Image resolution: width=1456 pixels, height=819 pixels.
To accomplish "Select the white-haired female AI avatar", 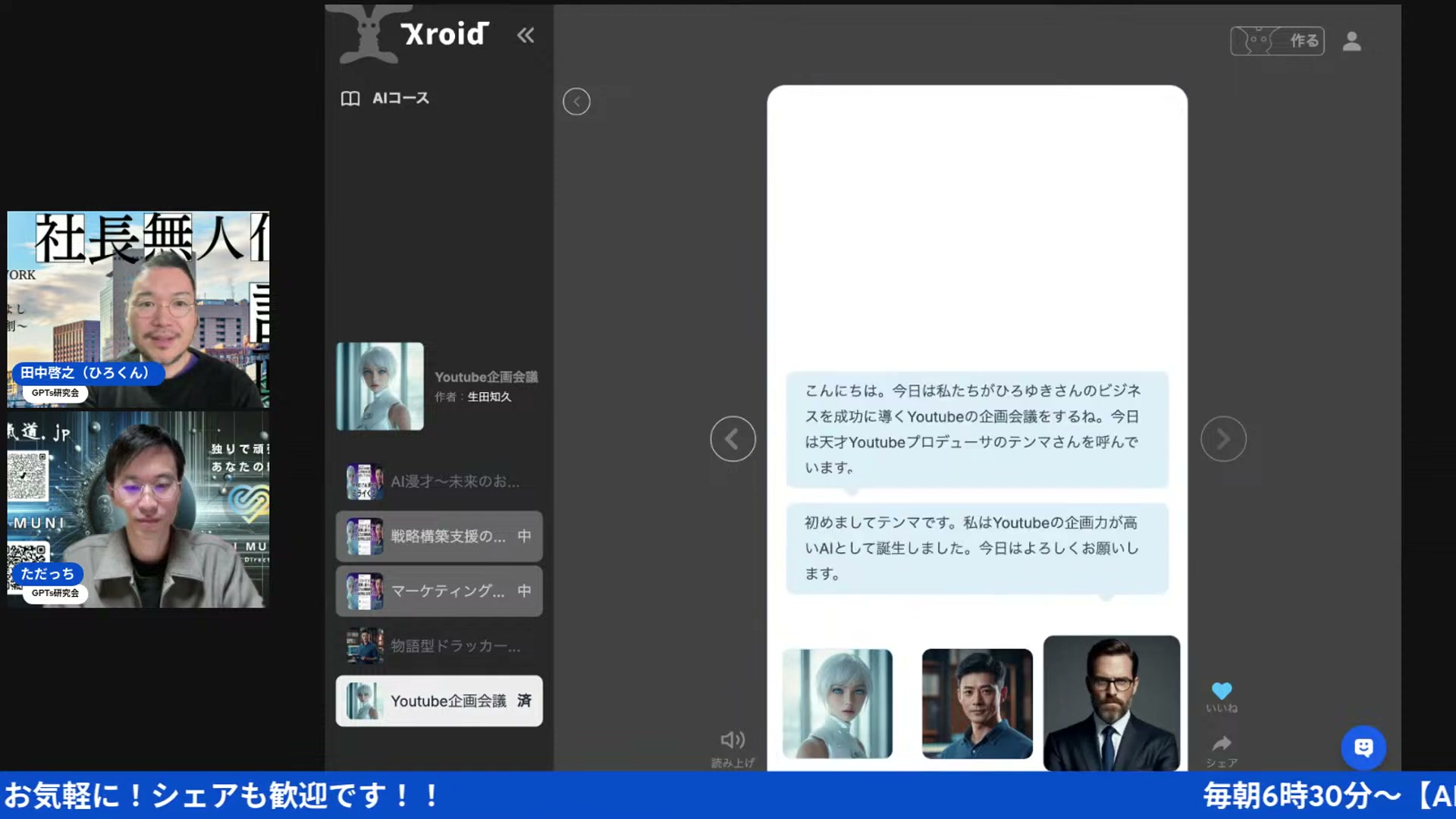I will pos(837,703).
